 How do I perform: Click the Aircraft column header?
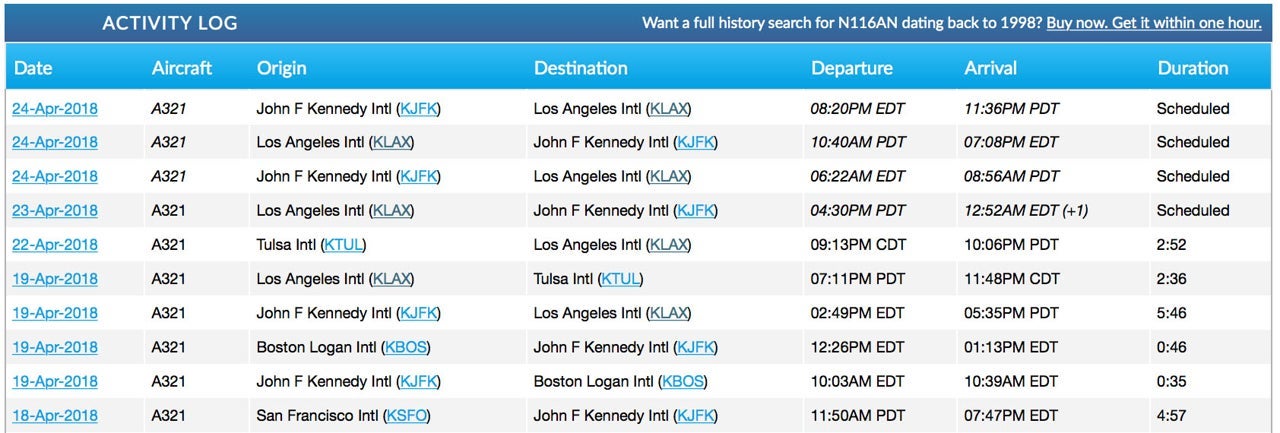(x=182, y=68)
